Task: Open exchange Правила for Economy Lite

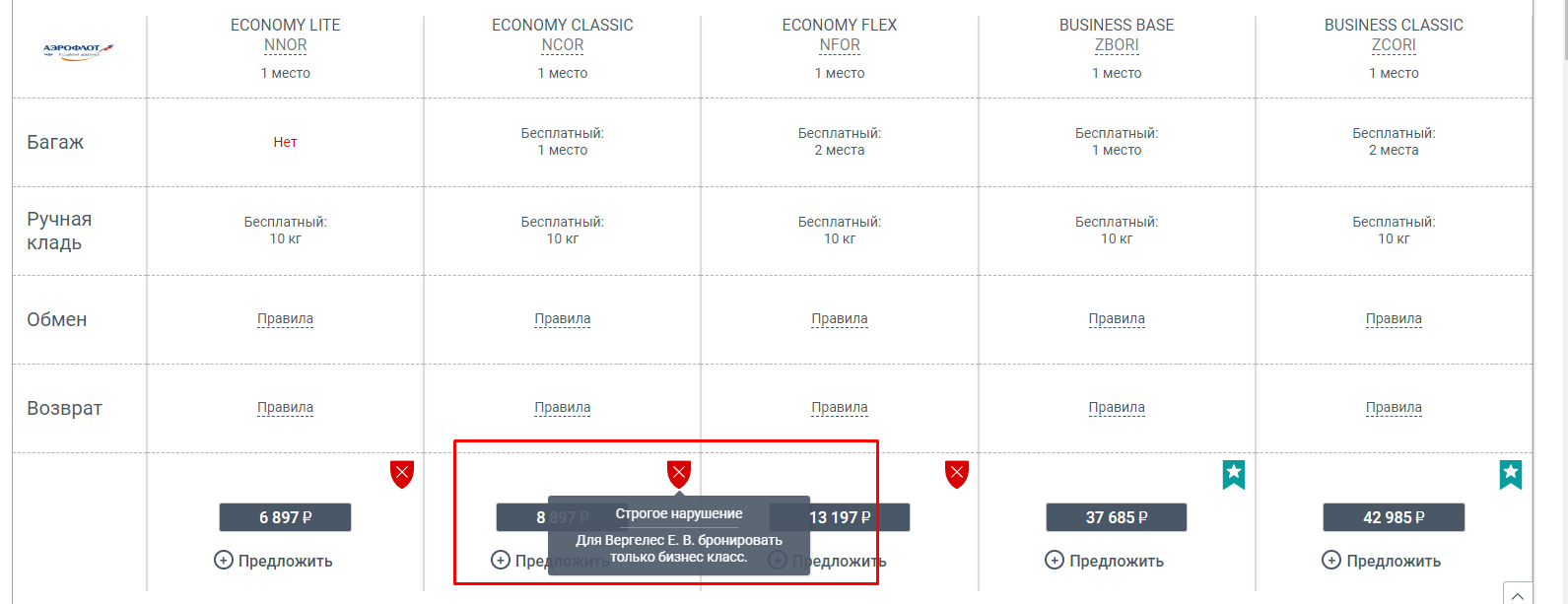Action: click(x=286, y=319)
